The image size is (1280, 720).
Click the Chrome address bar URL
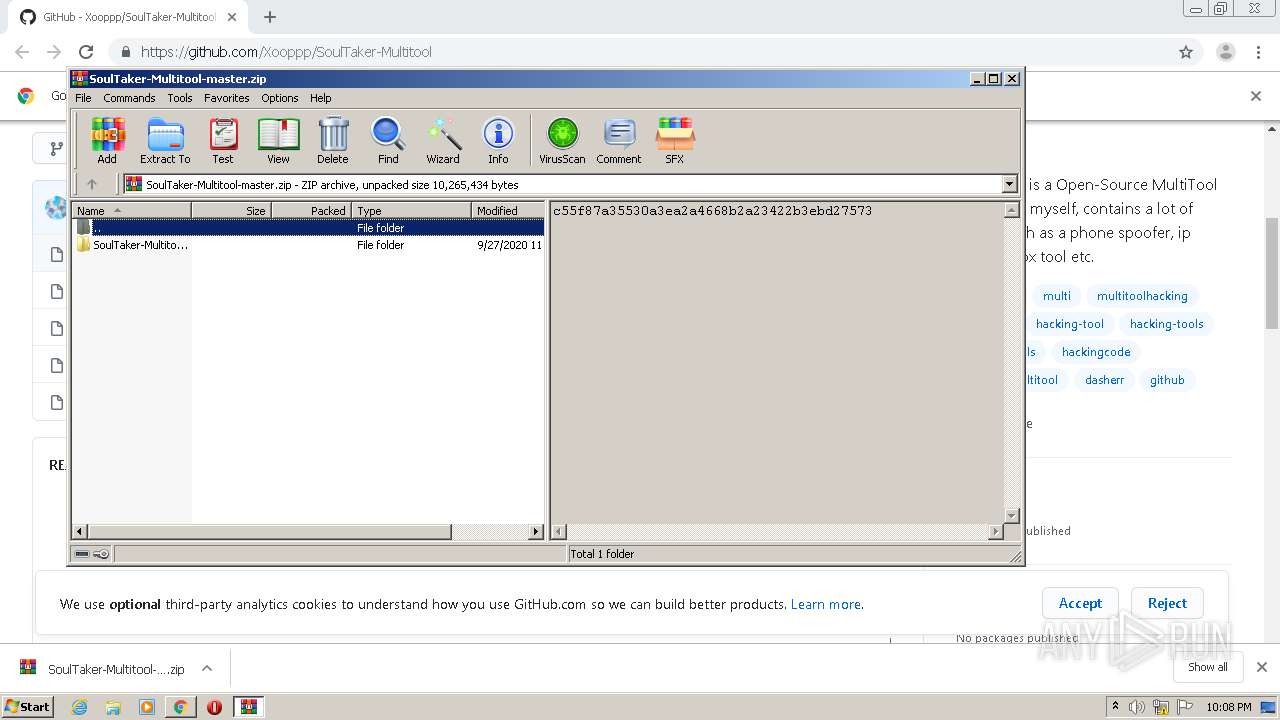point(286,52)
